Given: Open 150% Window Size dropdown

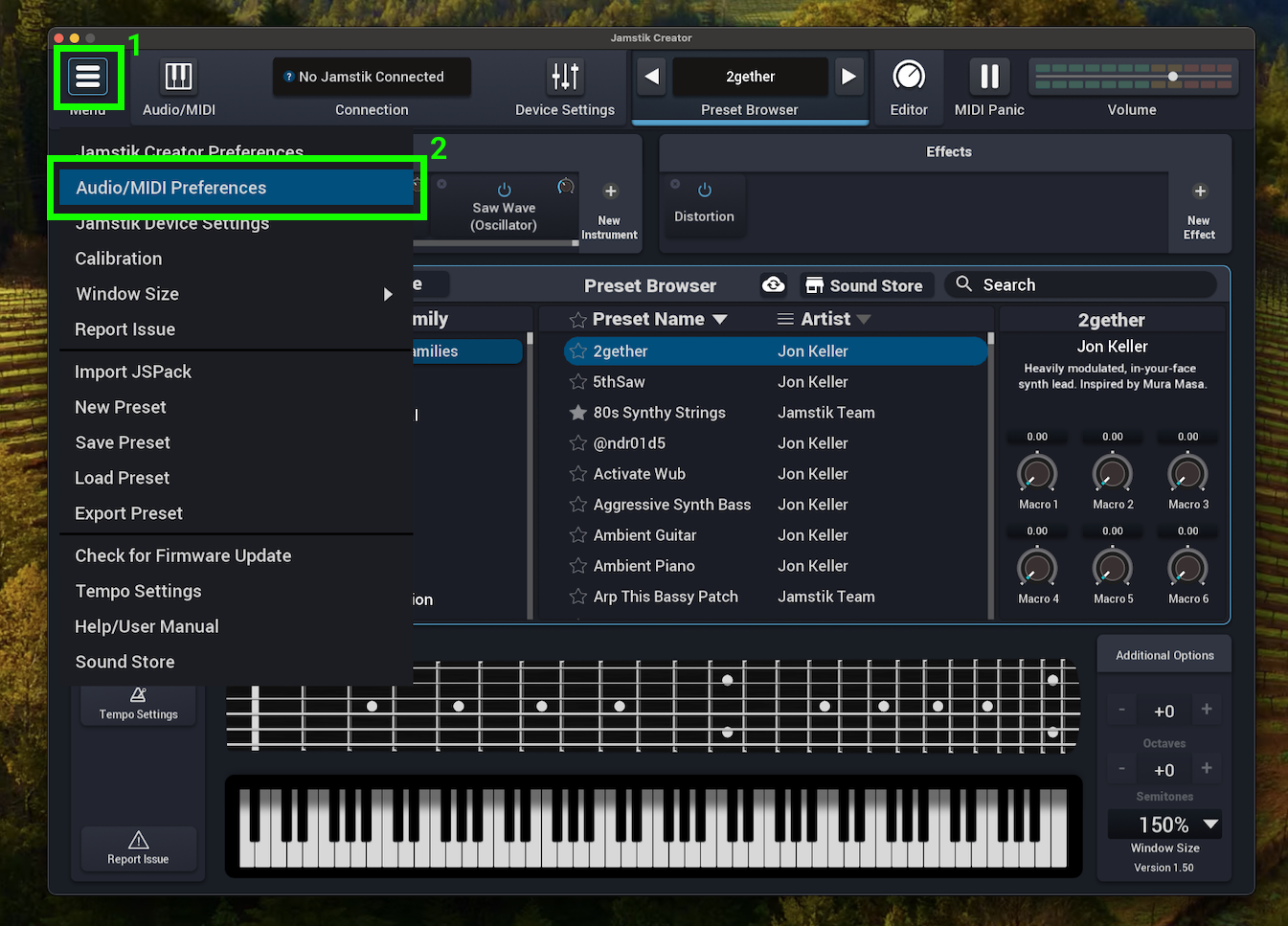Looking at the screenshot, I should click(1164, 824).
